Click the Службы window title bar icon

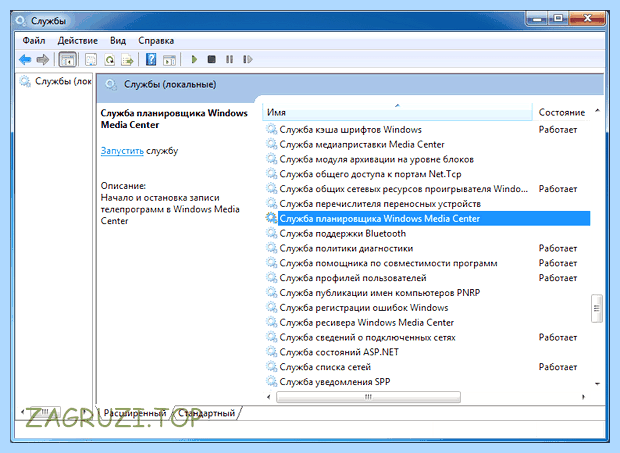click(20, 21)
